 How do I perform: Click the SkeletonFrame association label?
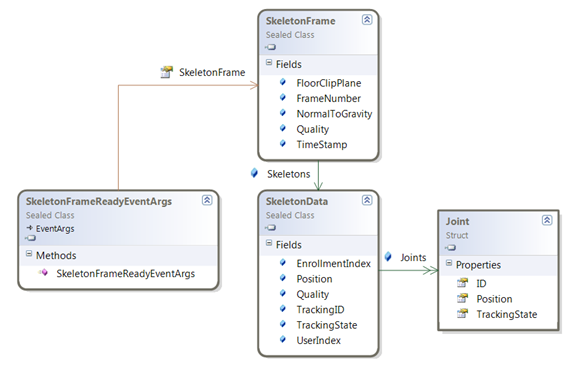(x=212, y=72)
